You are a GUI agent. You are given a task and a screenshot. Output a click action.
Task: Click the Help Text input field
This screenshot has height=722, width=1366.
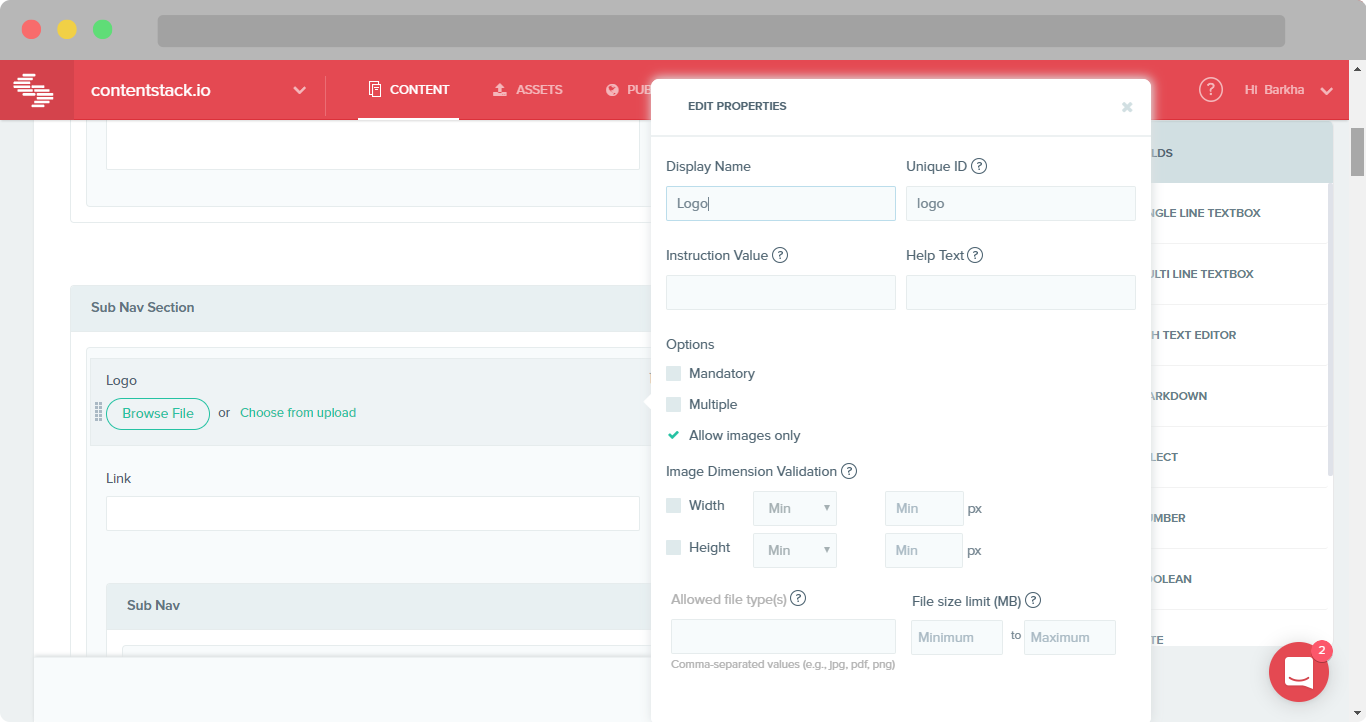tap(1021, 292)
